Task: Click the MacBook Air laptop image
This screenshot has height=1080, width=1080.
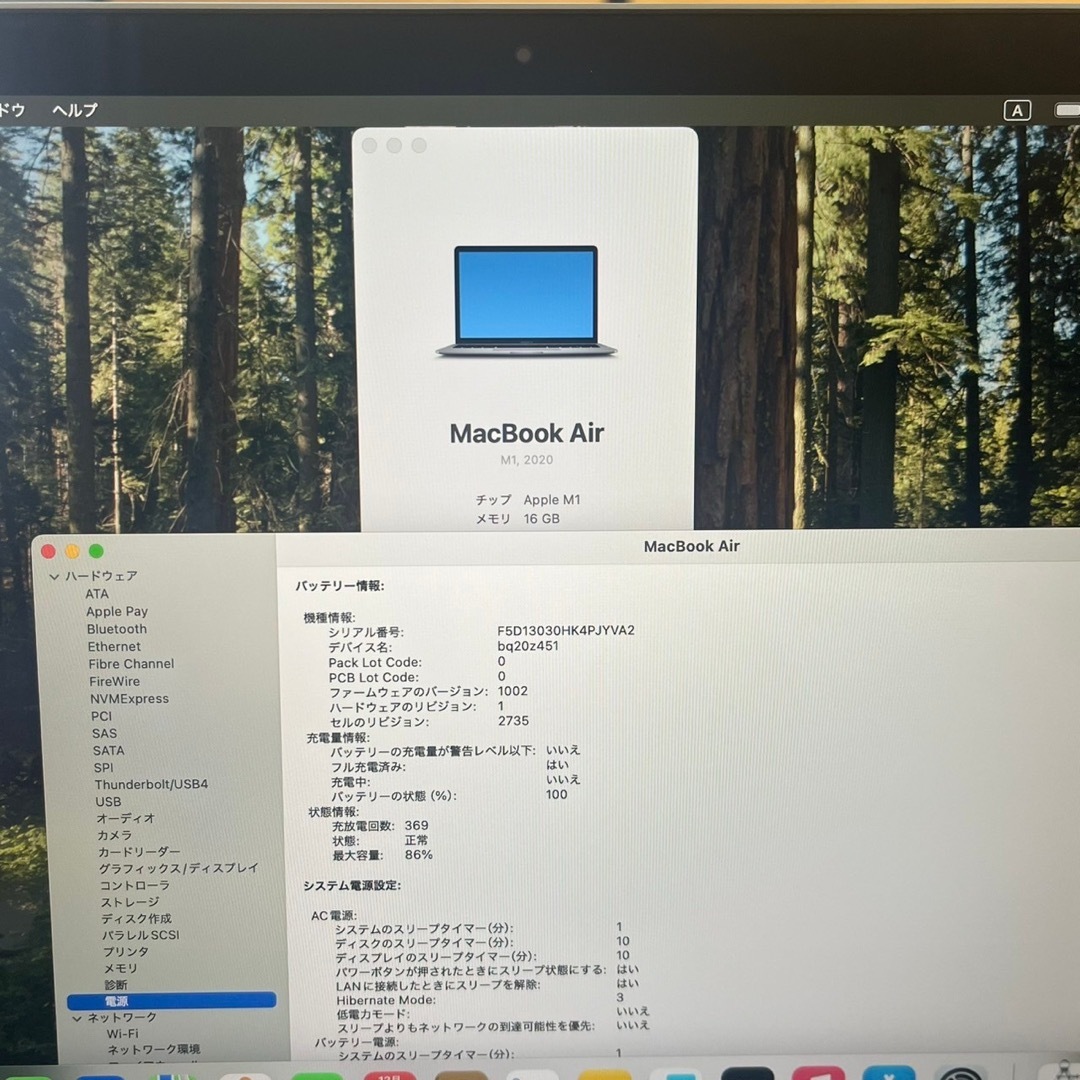Action: pos(526,301)
